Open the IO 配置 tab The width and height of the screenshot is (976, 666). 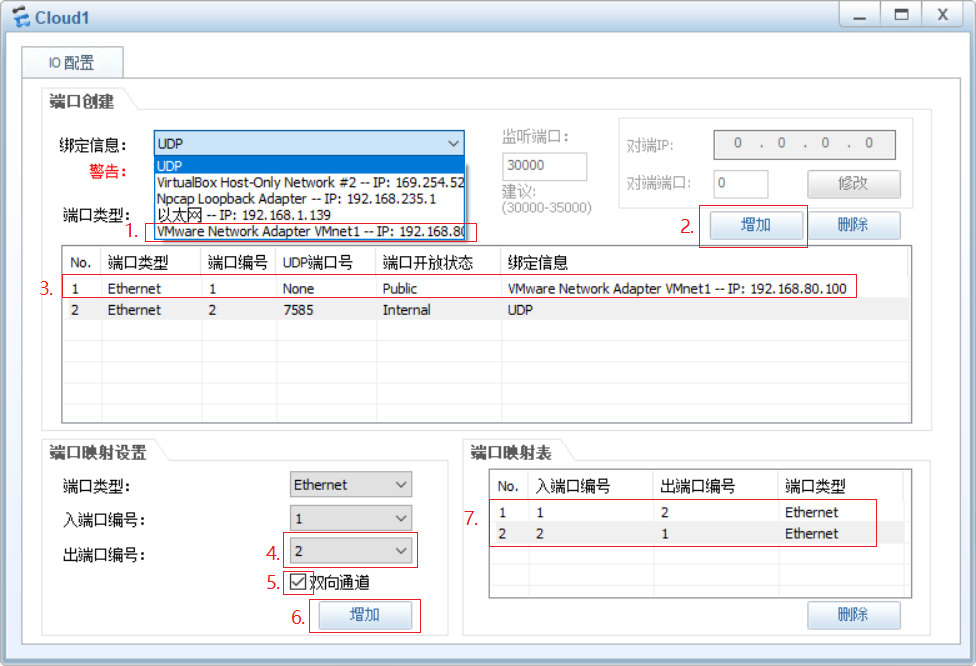(x=72, y=62)
